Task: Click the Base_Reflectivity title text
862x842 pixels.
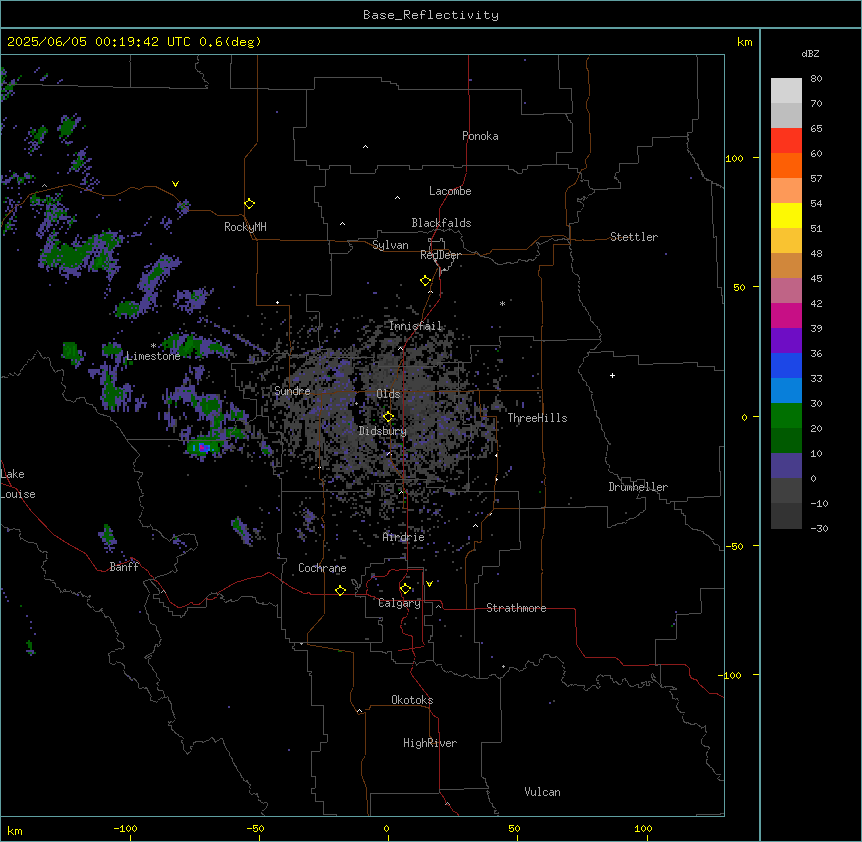Action: point(431,15)
